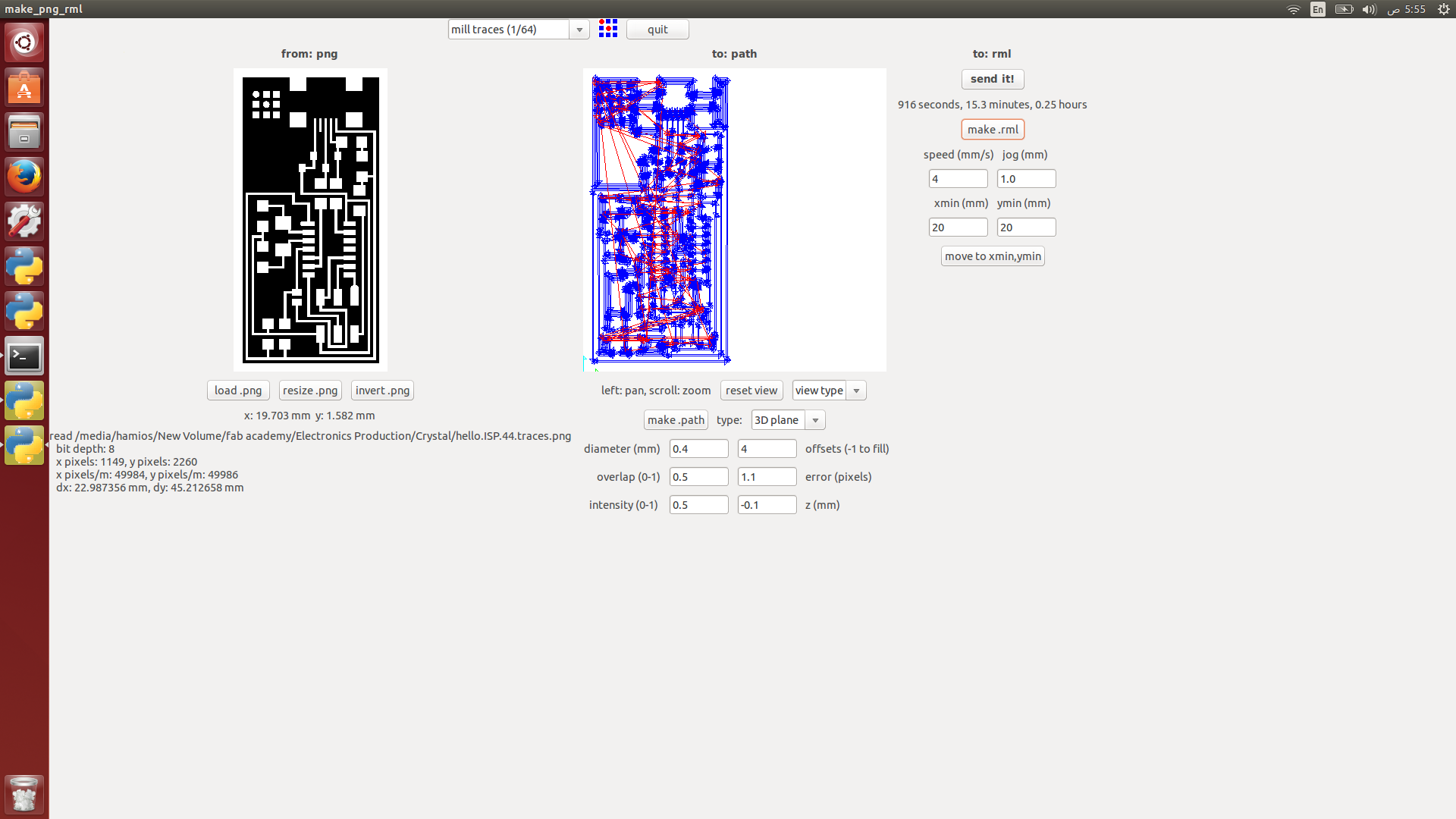
Task: Click the PNG board traces preview image
Action: tap(310, 220)
